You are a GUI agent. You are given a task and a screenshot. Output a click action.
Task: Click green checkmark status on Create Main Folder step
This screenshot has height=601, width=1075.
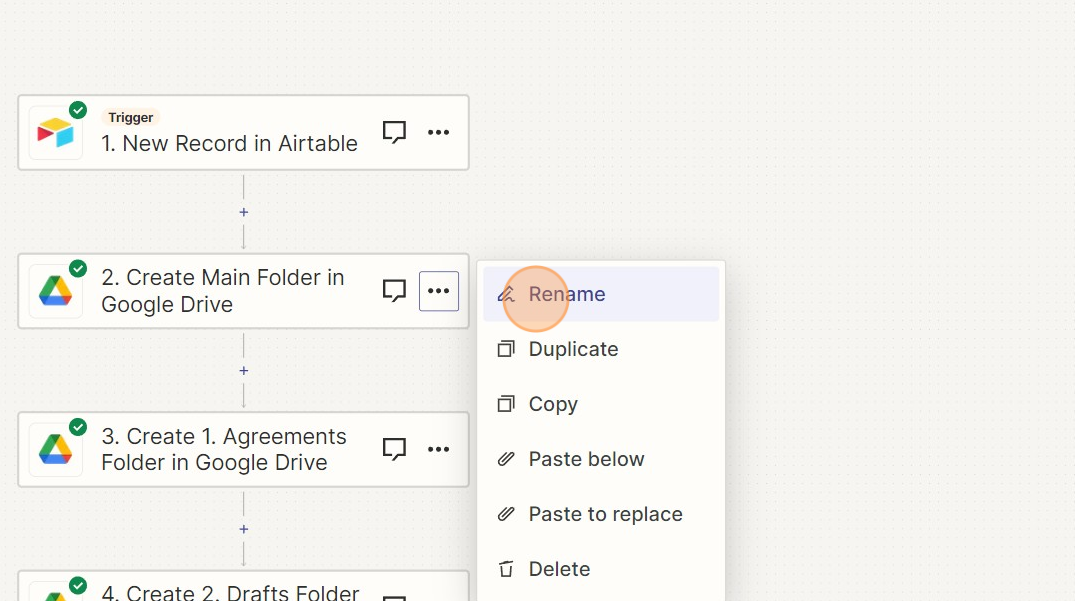78,268
